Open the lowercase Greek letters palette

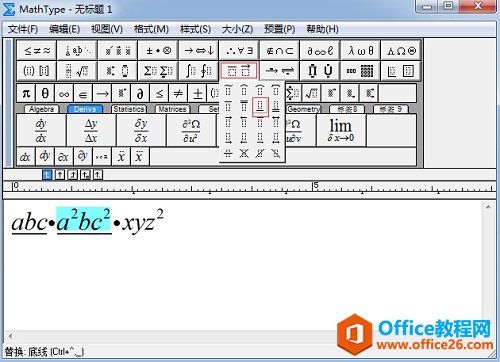point(360,50)
